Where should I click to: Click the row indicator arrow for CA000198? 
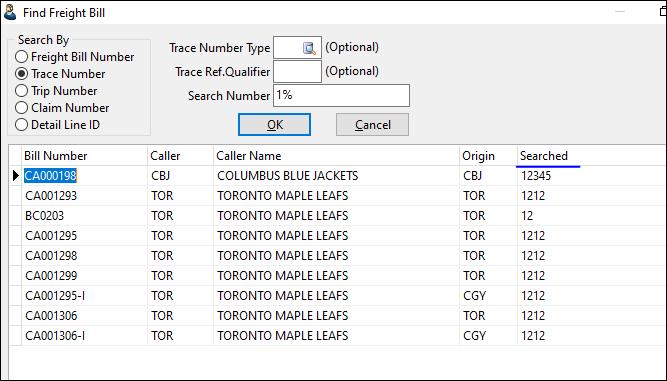(x=16, y=176)
